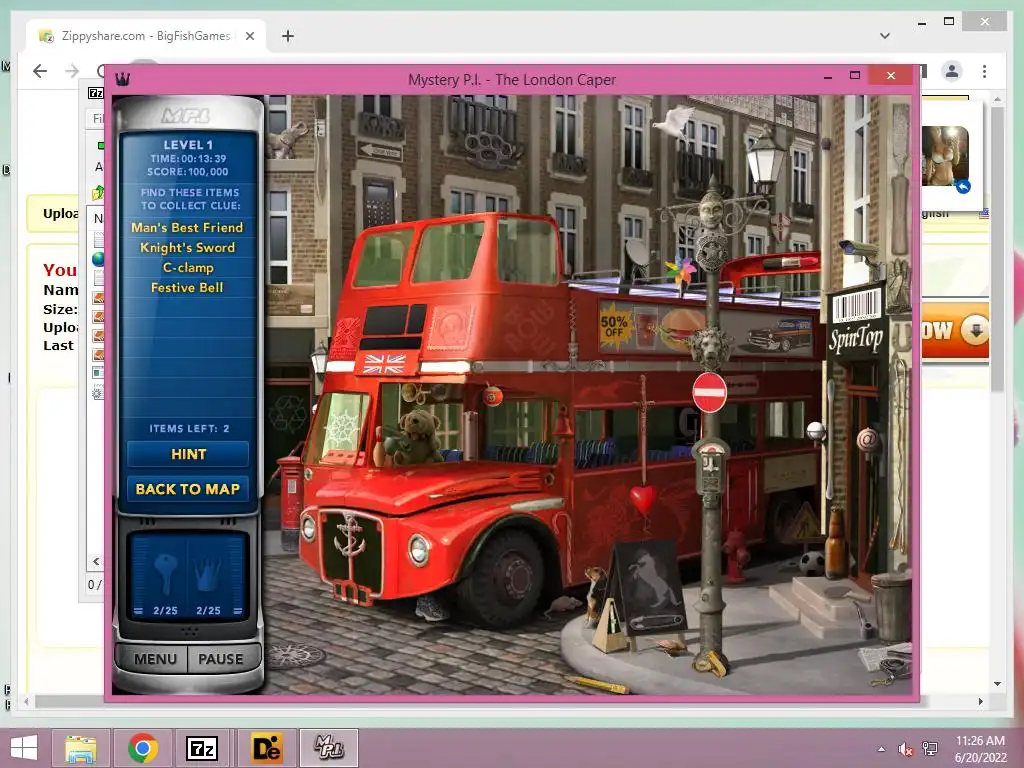This screenshot has height=768, width=1024.
Task: Open the game MENU button
Action: point(155,659)
